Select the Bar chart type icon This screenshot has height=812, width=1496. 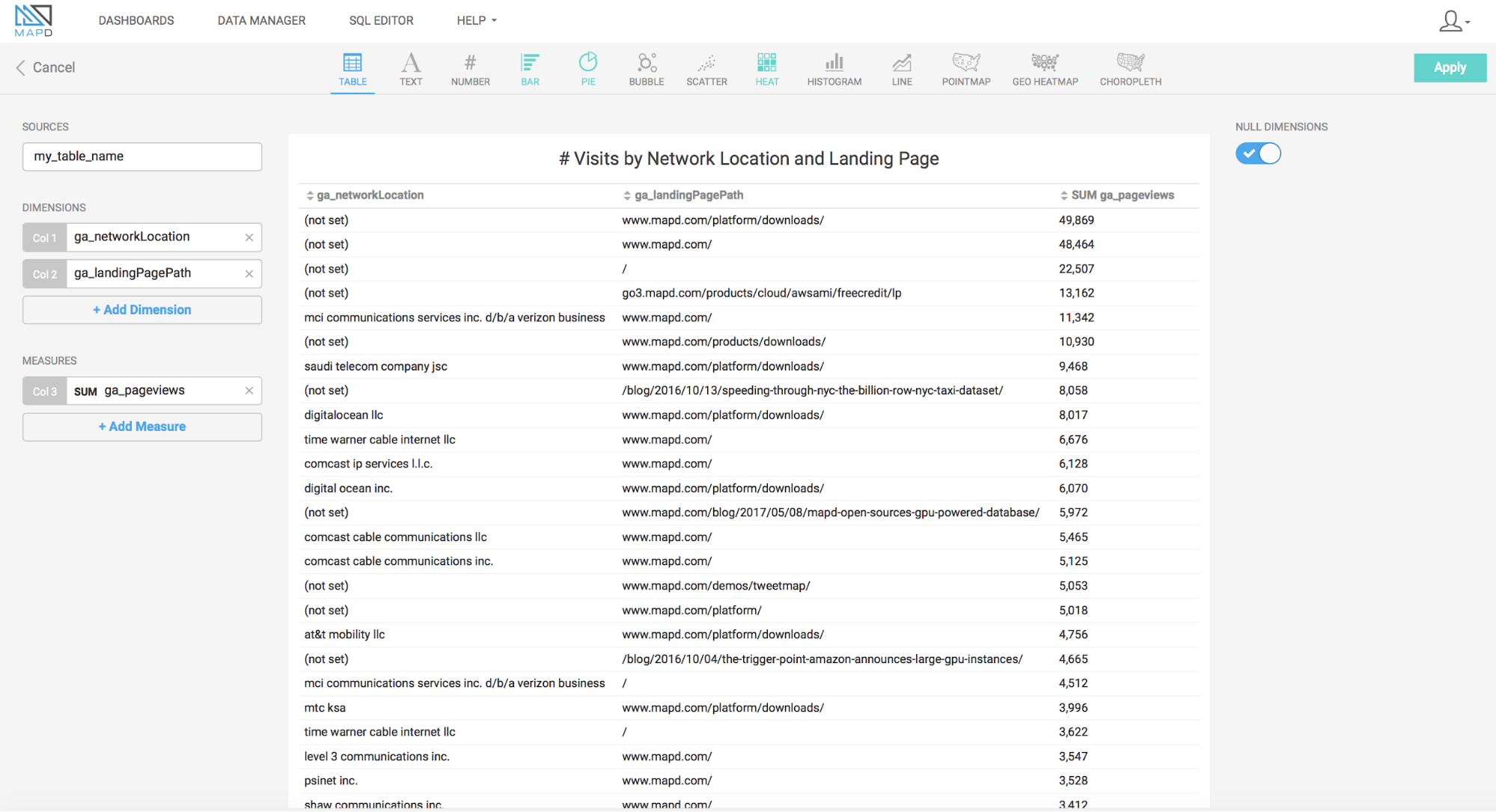click(530, 62)
